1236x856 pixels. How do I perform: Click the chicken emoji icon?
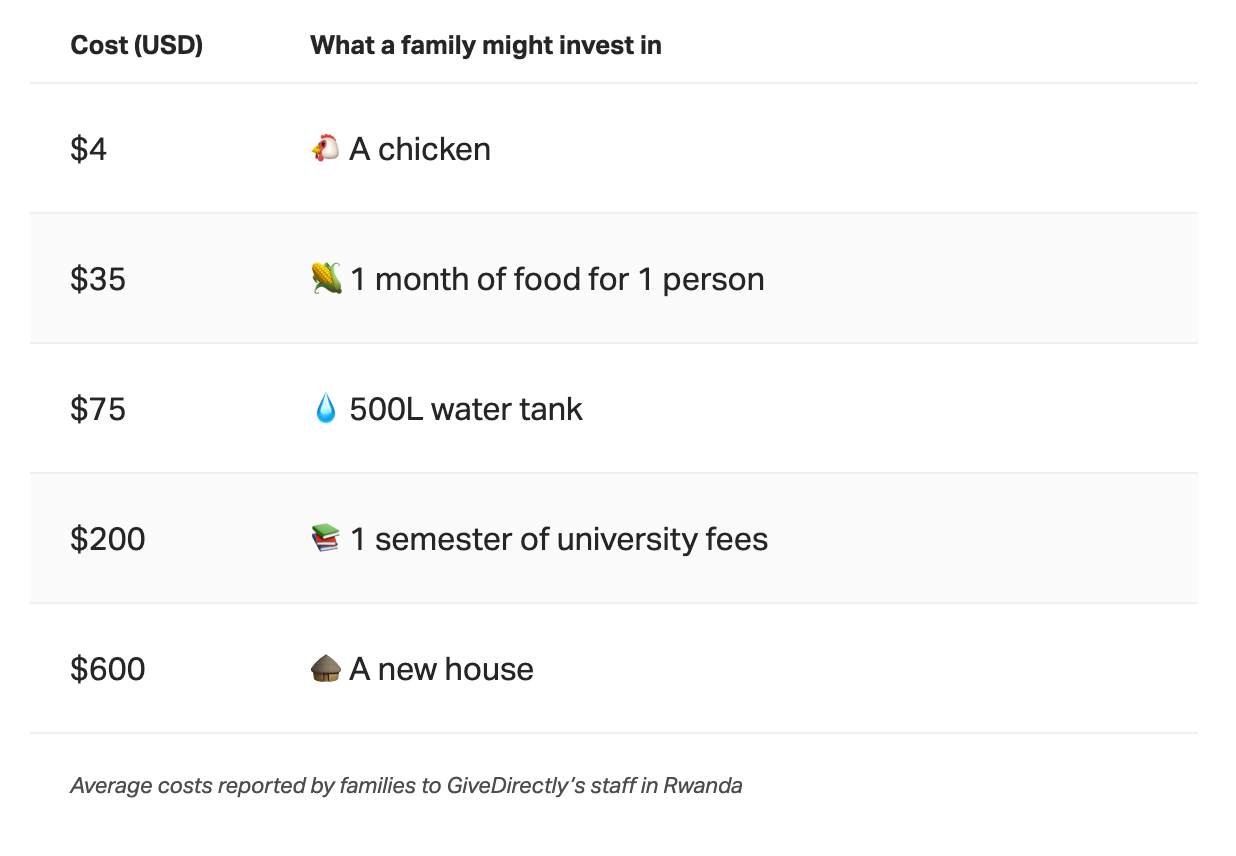click(325, 149)
